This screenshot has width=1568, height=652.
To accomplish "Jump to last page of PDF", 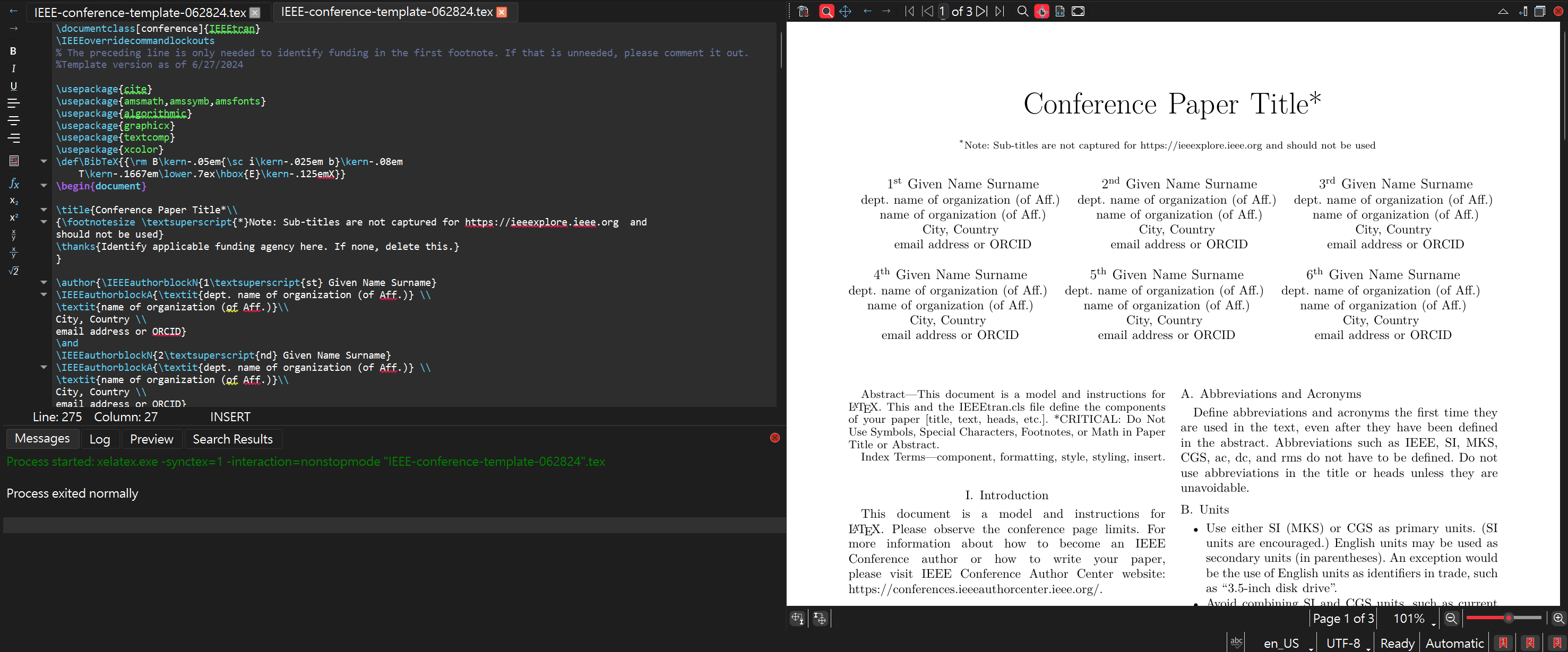I will click(1000, 11).
